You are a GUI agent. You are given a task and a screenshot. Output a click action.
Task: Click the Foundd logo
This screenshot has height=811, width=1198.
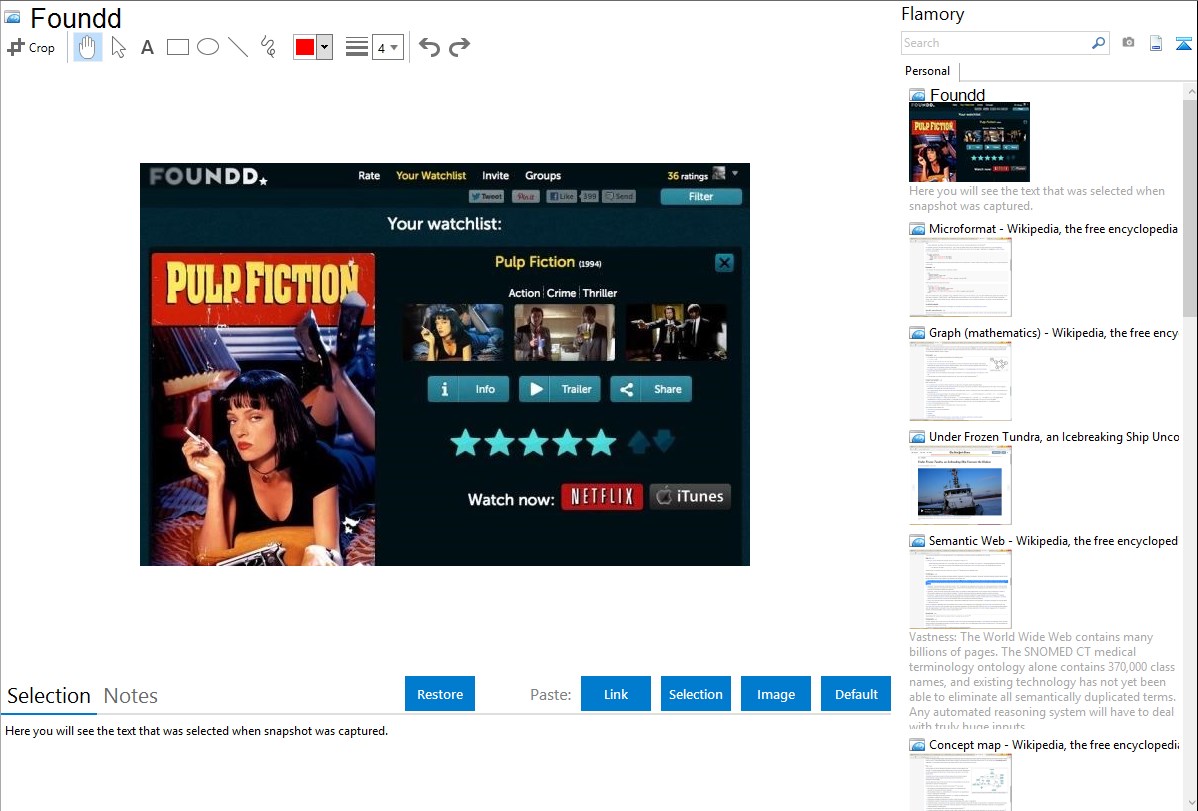pyautogui.click(x=208, y=177)
